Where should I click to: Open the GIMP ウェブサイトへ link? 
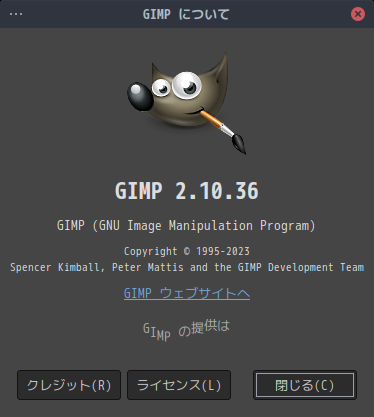click(187, 293)
